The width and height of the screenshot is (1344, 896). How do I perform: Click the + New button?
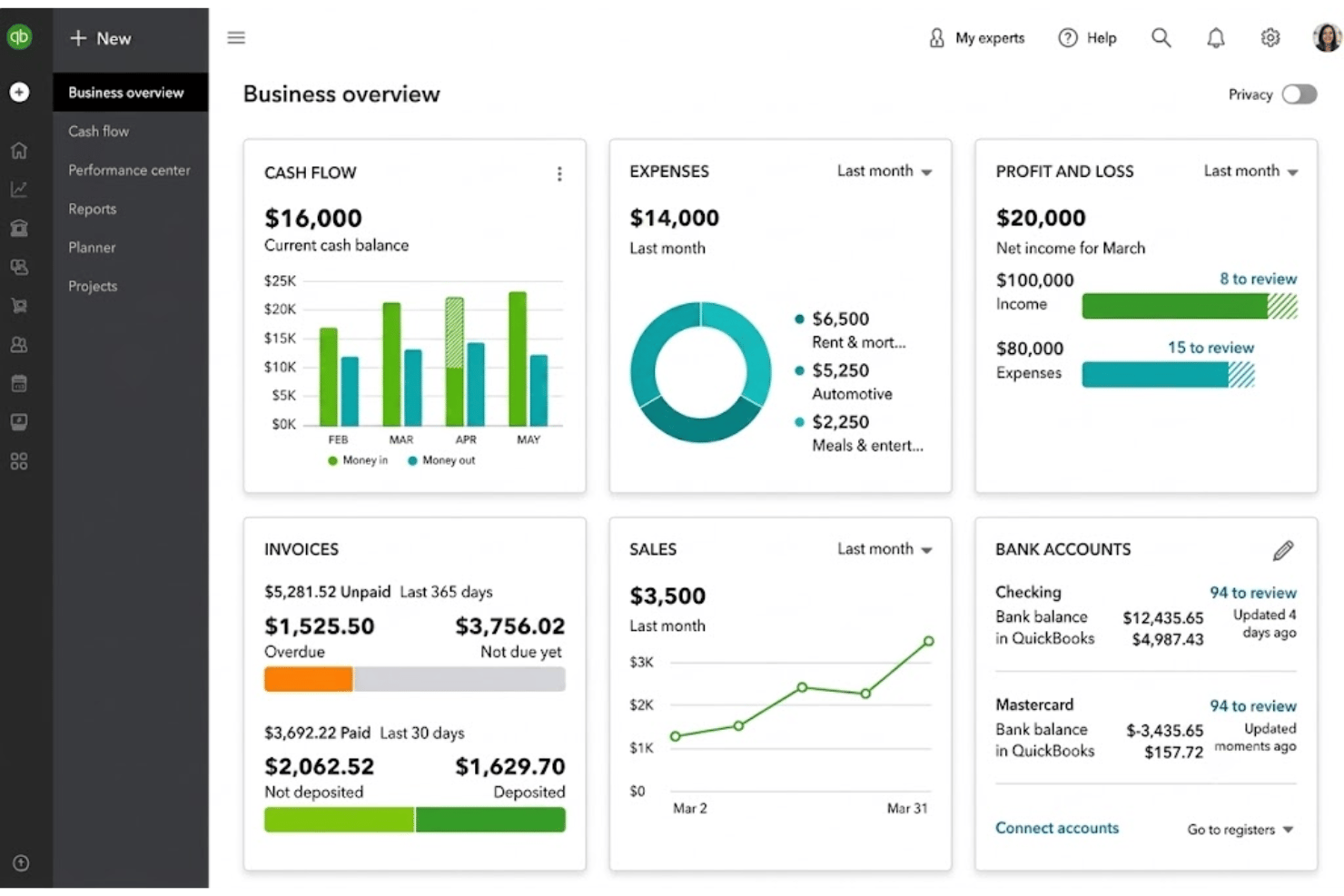click(x=101, y=38)
